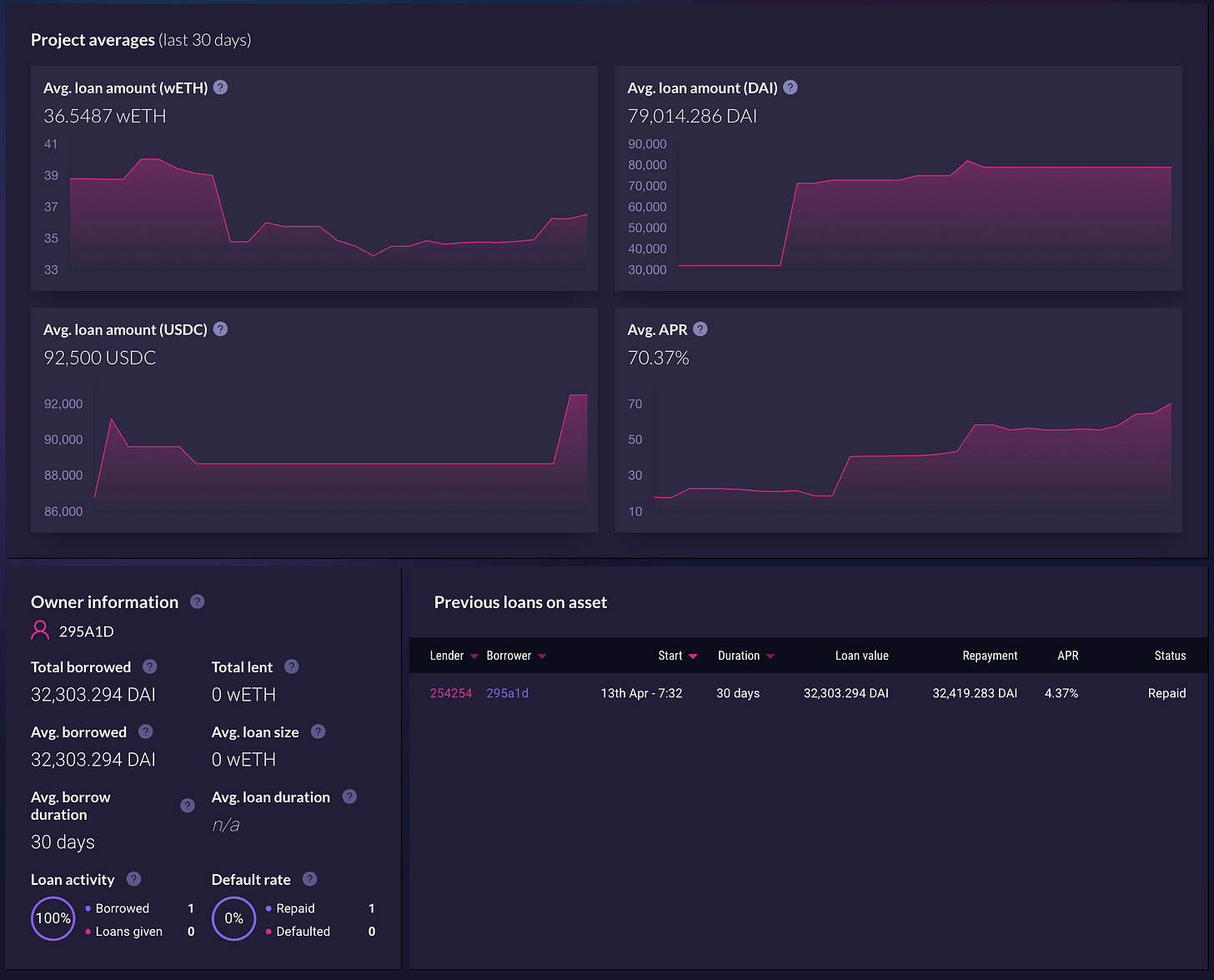Sort table by Duration column arrow
This screenshot has width=1214, height=980.
click(770, 656)
